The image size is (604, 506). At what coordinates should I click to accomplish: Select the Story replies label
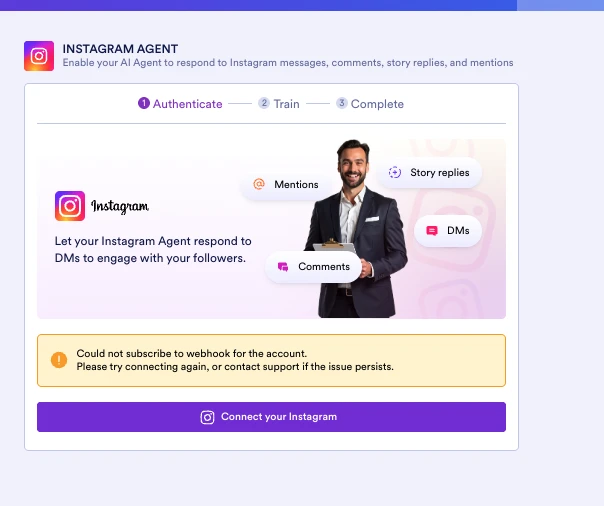tap(439, 172)
